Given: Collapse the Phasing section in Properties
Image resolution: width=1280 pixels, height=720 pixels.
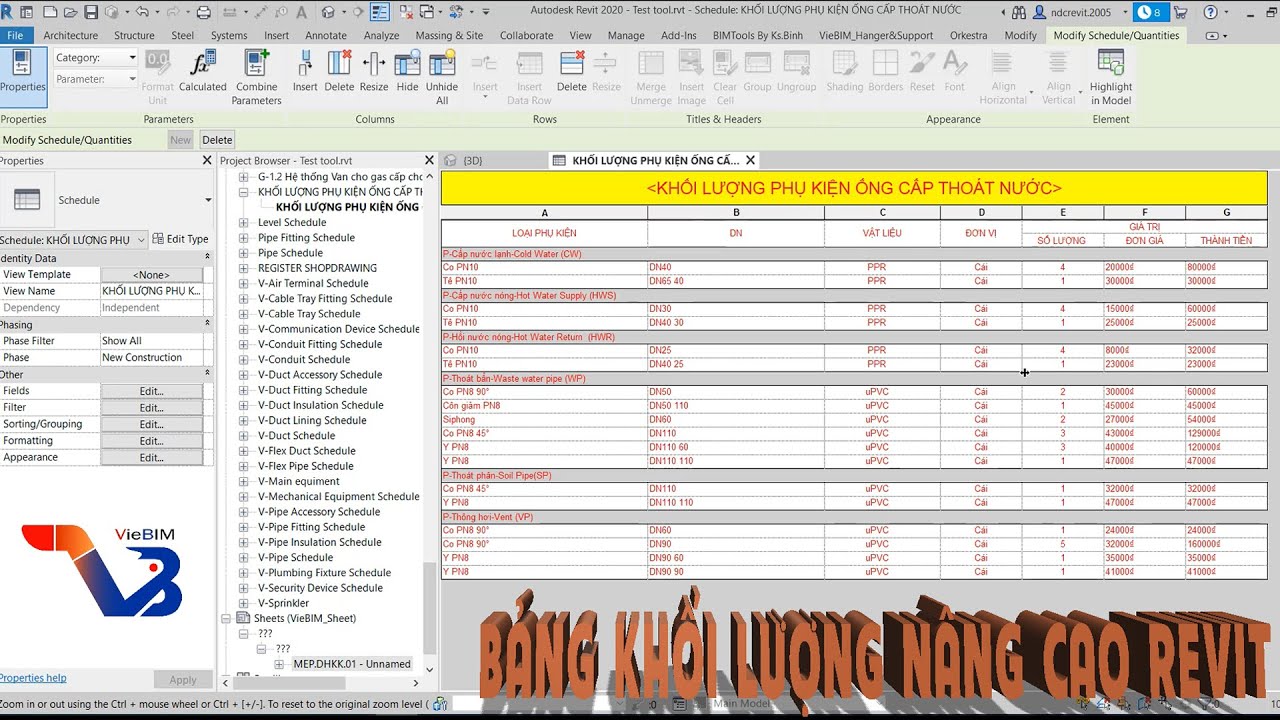Looking at the screenshot, I should coord(207,324).
